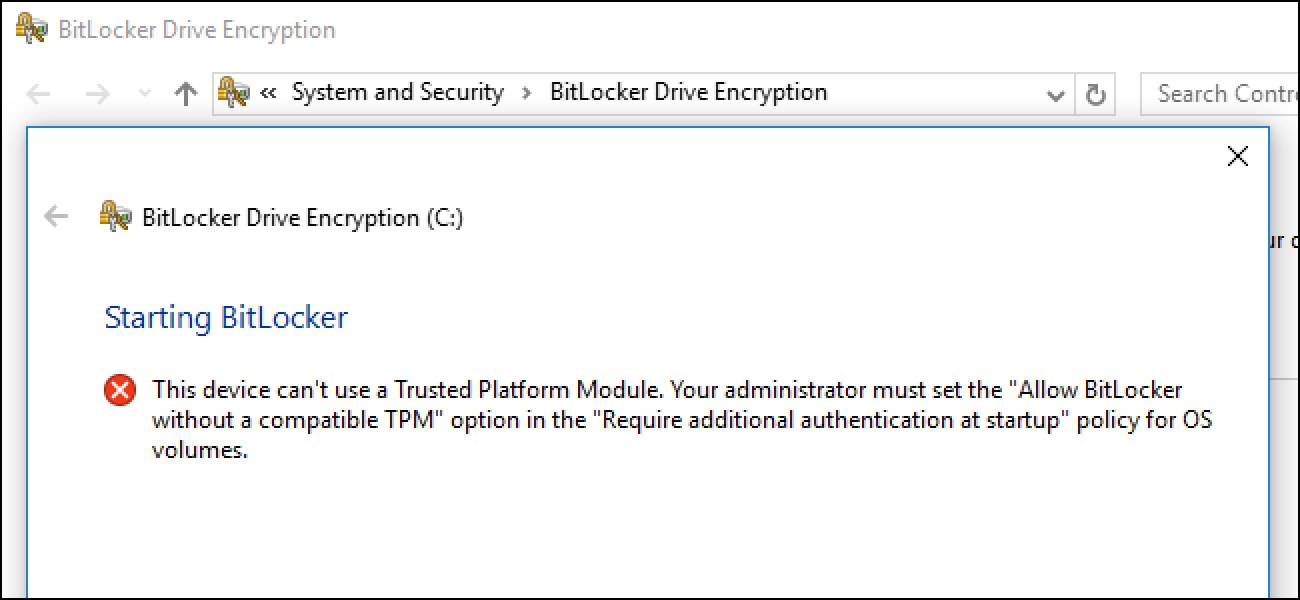Select the BitLocker Drive Encryption breadcrumb
This screenshot has height=600, width=1300.
[688, 93]
